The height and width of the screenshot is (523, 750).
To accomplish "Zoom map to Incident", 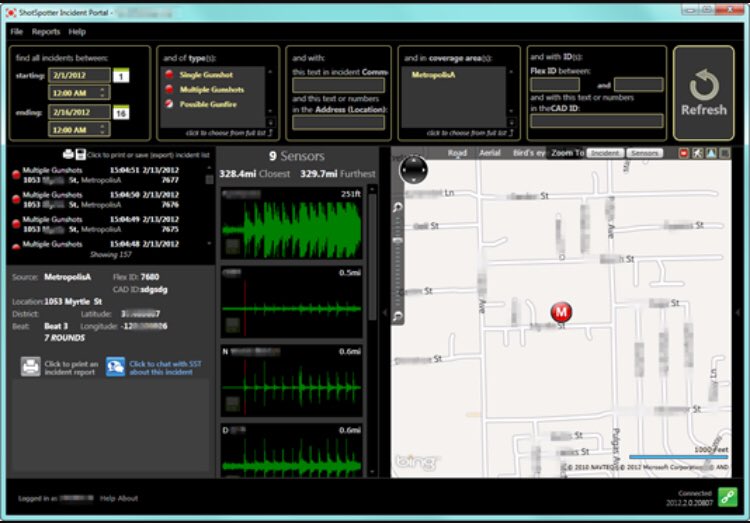I will (x=605, y=153).
